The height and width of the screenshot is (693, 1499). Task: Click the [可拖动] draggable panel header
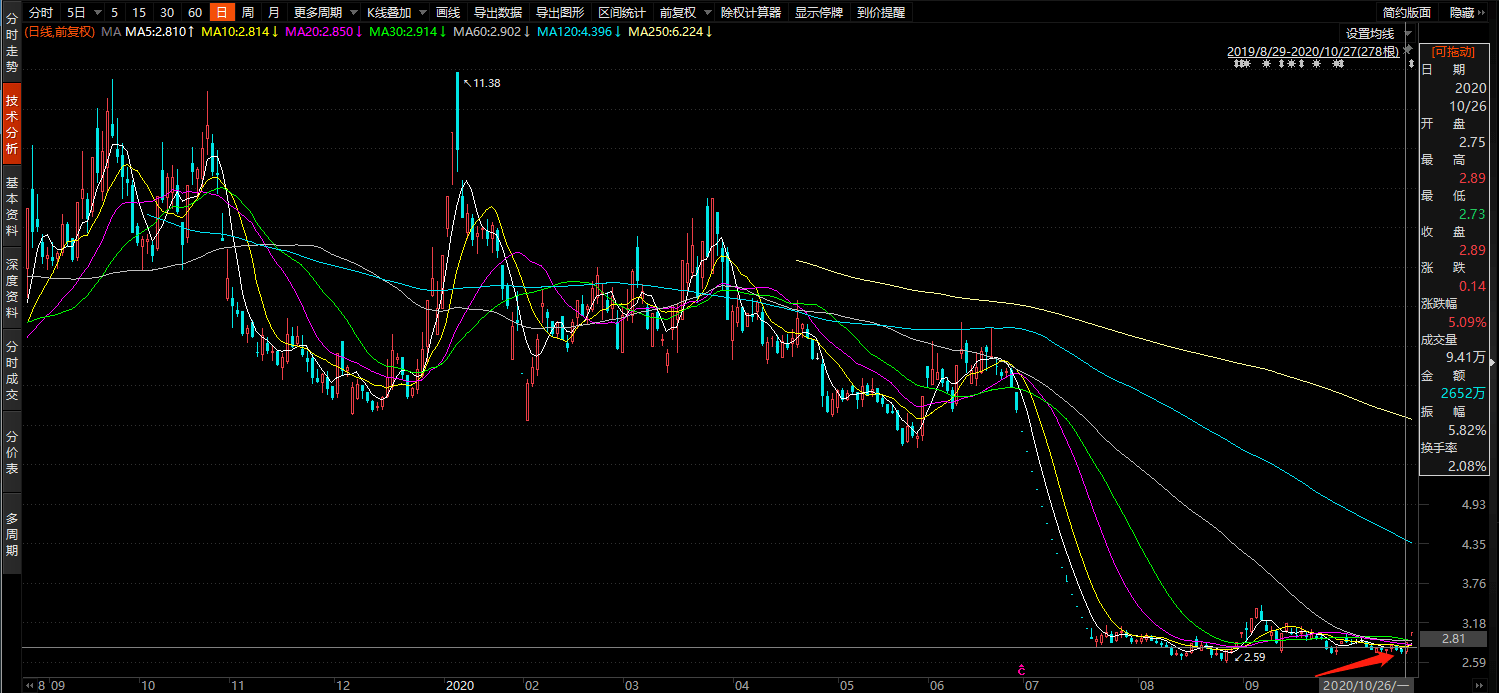click(x=1453, y=52)
